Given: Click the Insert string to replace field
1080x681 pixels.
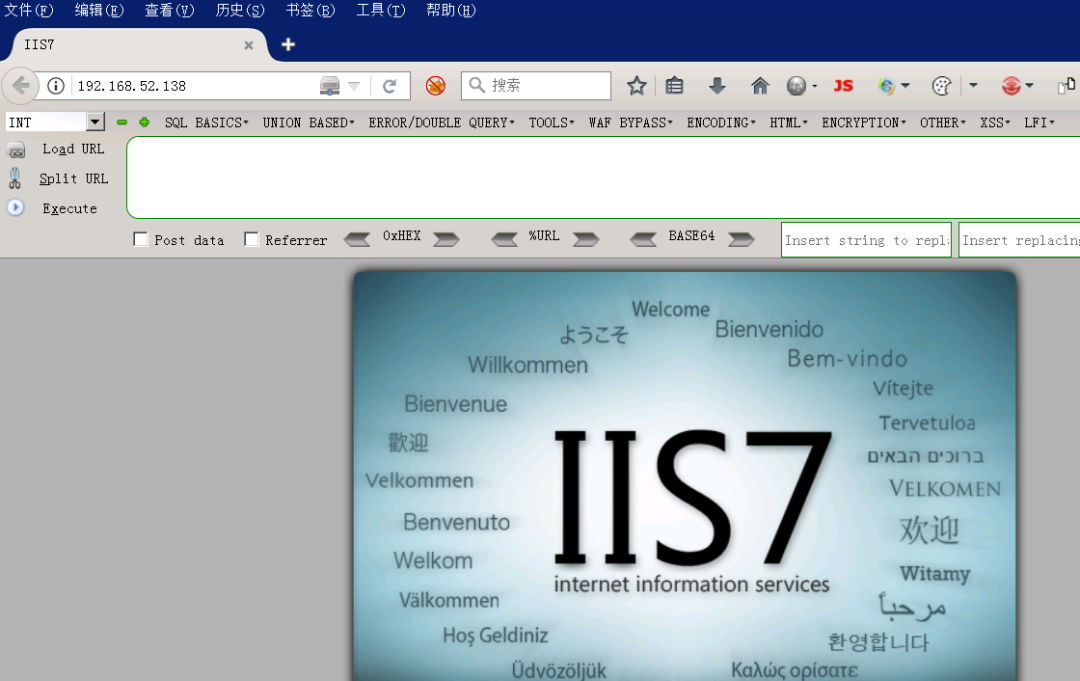Looking at the screenshot, I should 866,240.
